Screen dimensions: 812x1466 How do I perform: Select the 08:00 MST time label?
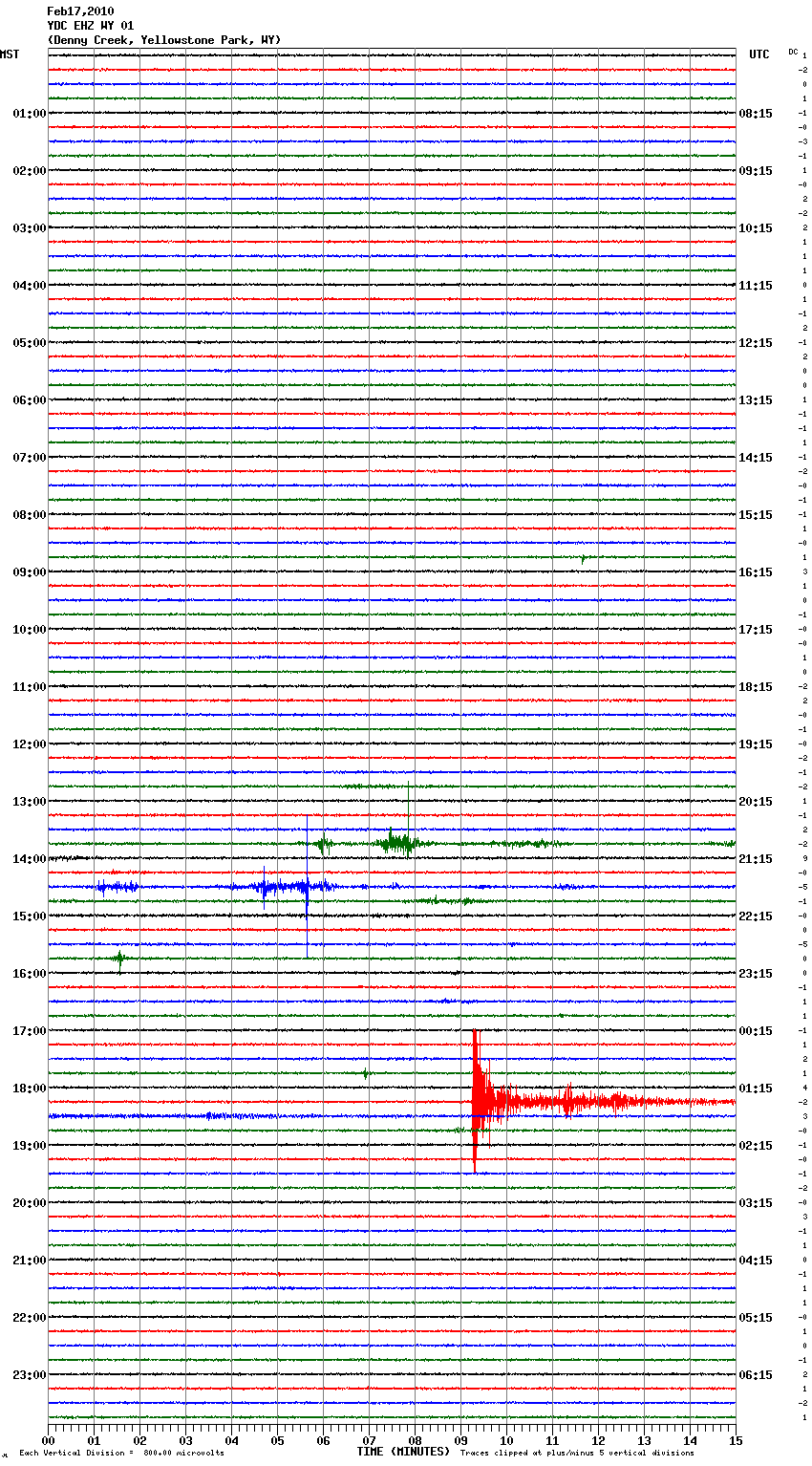[30, 515]
